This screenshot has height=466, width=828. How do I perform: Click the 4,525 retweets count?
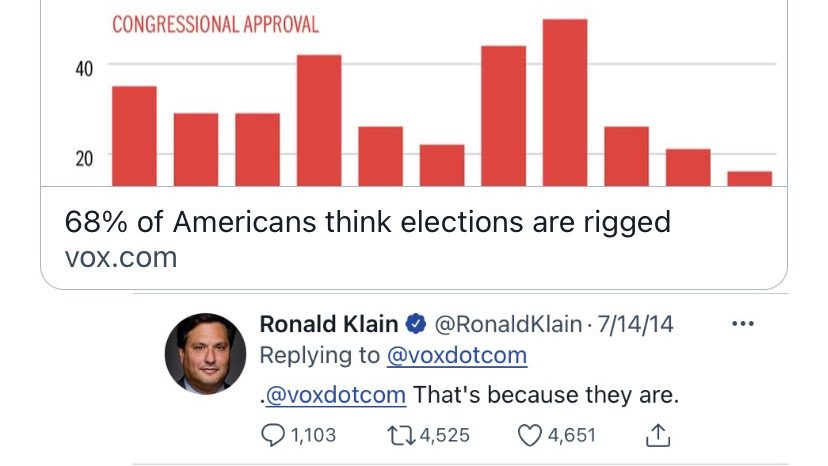[445, 435]
